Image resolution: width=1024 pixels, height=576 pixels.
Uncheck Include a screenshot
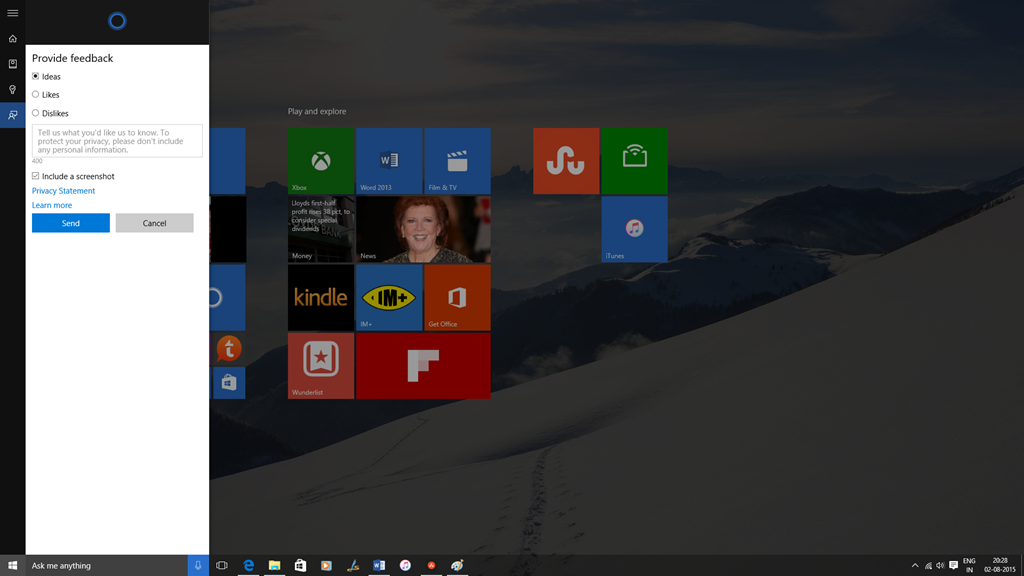tap(35, 176)
